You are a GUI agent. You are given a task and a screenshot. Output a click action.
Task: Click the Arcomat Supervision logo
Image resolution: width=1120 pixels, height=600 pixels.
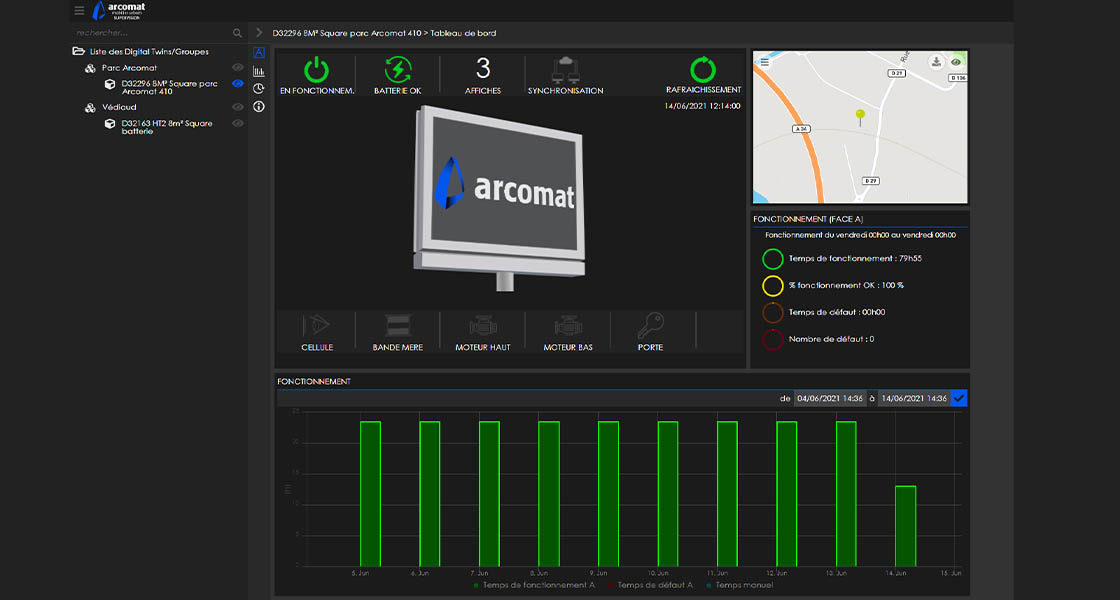coord(119,10)
